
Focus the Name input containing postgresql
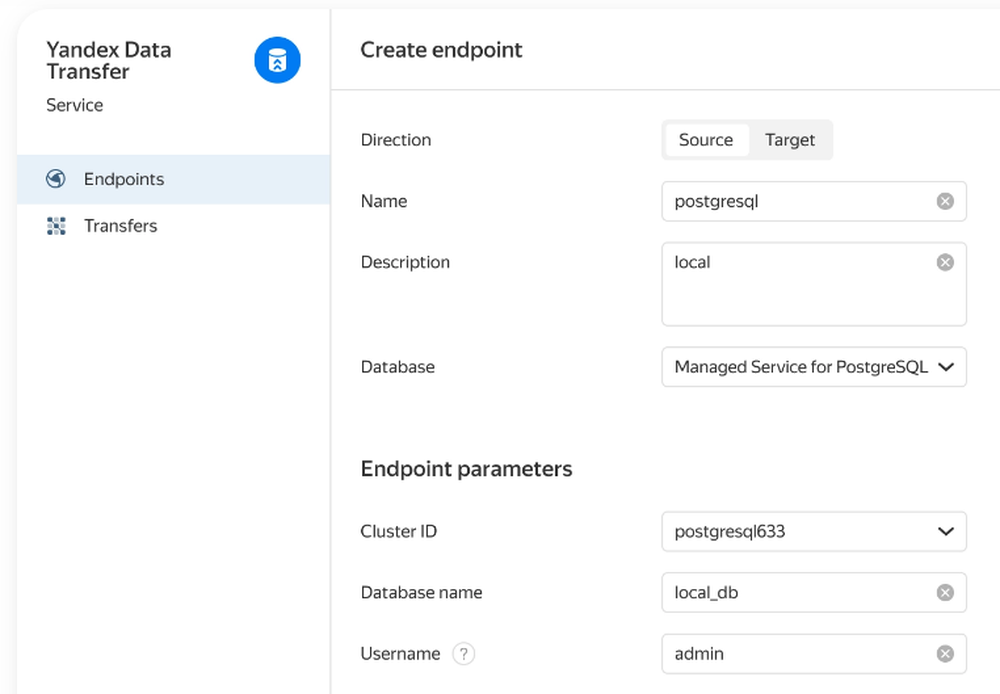click(x=814, y=202)
